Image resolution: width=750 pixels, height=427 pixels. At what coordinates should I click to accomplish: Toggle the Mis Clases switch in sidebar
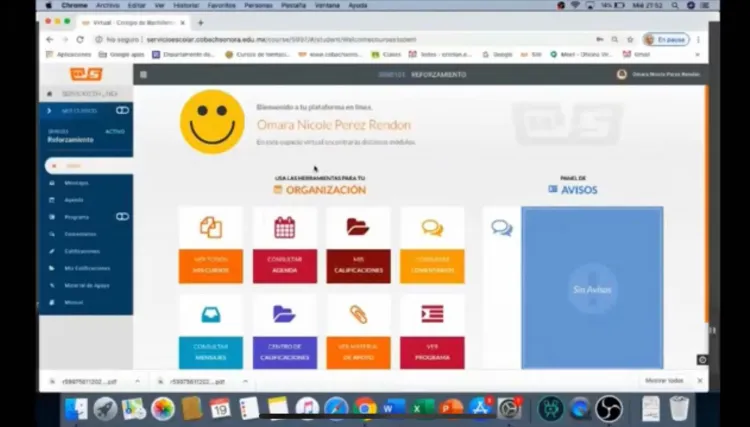tap(122, 110)
